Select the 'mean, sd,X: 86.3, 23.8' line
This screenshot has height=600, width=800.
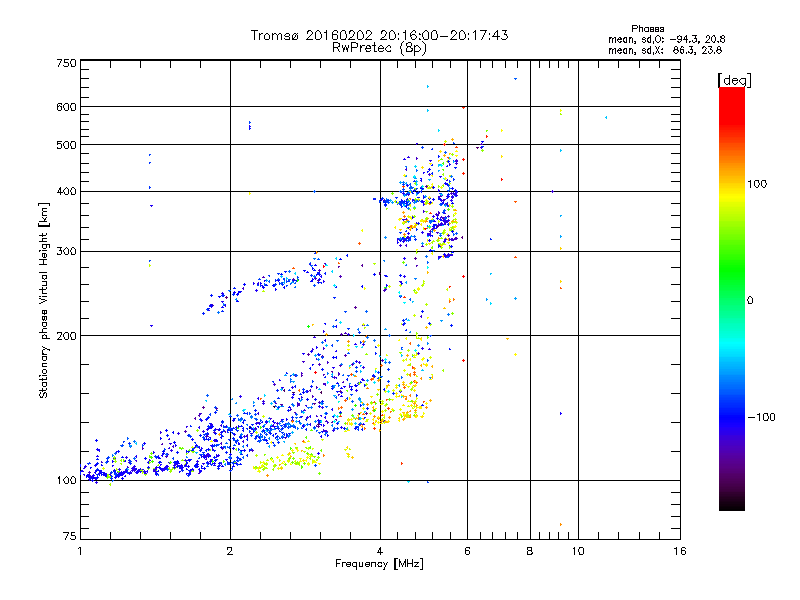point(665,50)
